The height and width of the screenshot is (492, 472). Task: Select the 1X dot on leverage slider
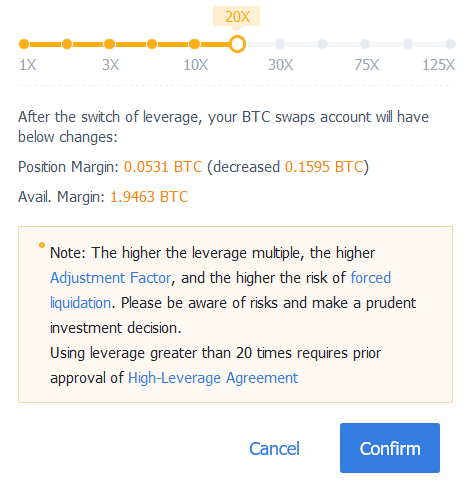pyautogui.click(x=24, y=44)
